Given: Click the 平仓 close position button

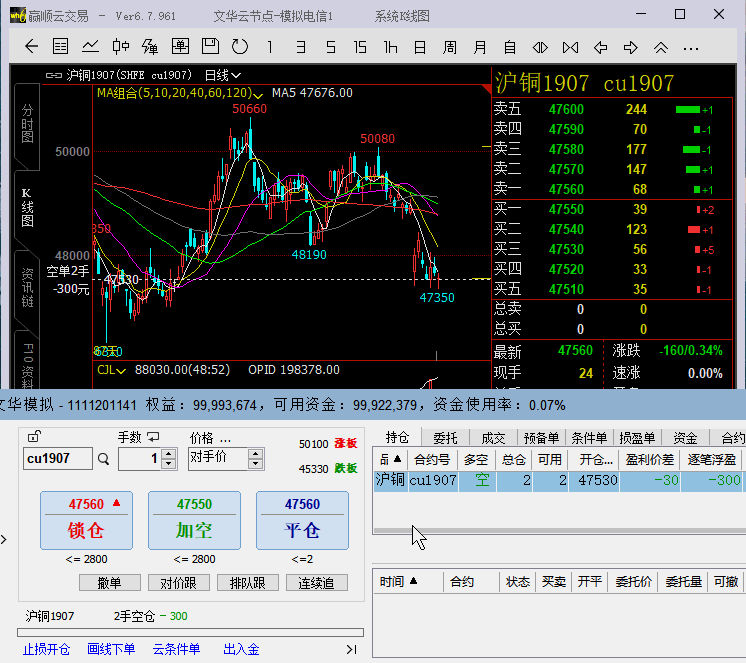Looking at the screenshot, I should (x=303, y=520).
